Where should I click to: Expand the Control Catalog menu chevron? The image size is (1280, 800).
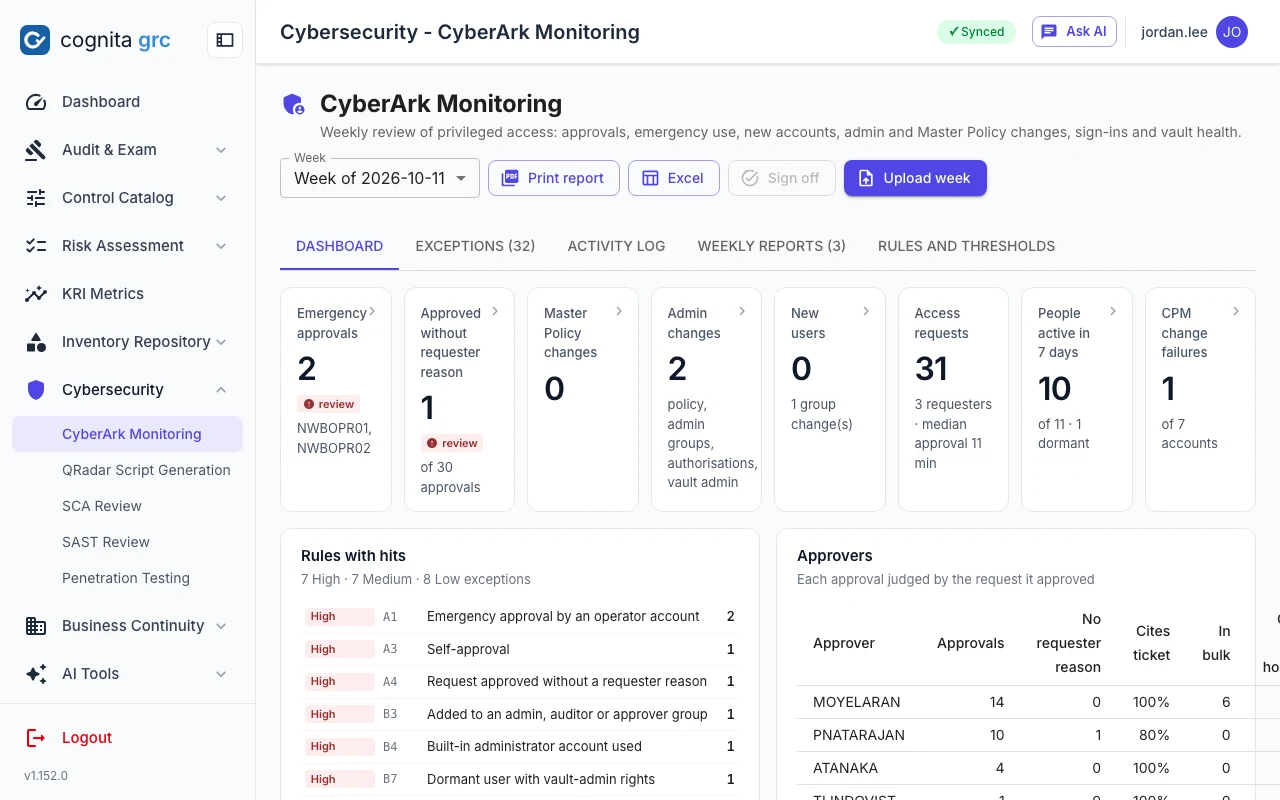click(221, 198)
